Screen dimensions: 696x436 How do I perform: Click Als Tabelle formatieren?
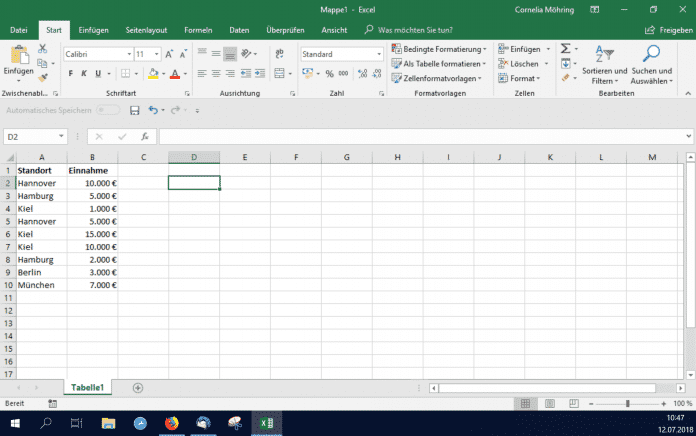tap(441, 64)
